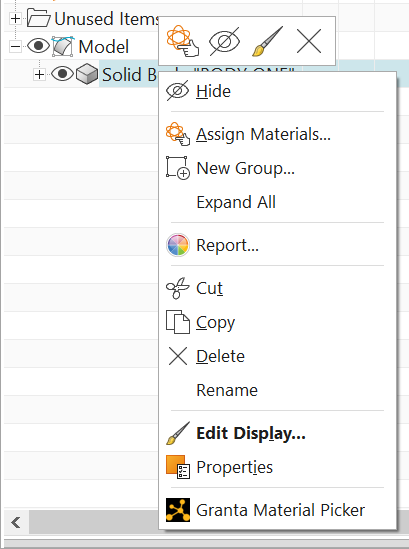
Task: Click Properties checklist icon in menu
Action: [x=178, y=467]
